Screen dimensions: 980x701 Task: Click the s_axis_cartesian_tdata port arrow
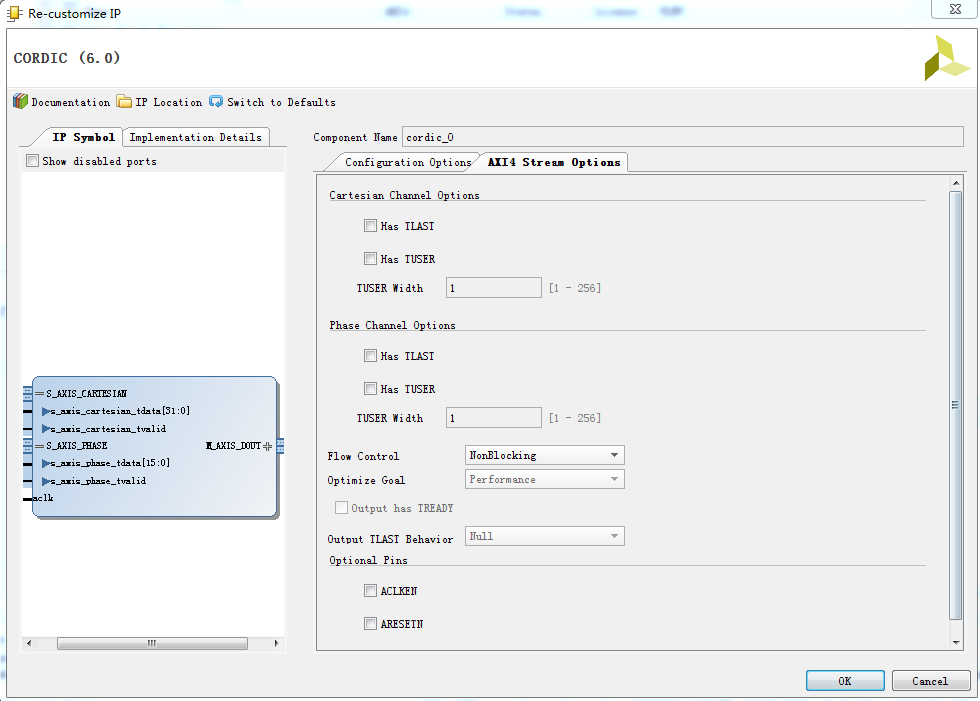46,411
